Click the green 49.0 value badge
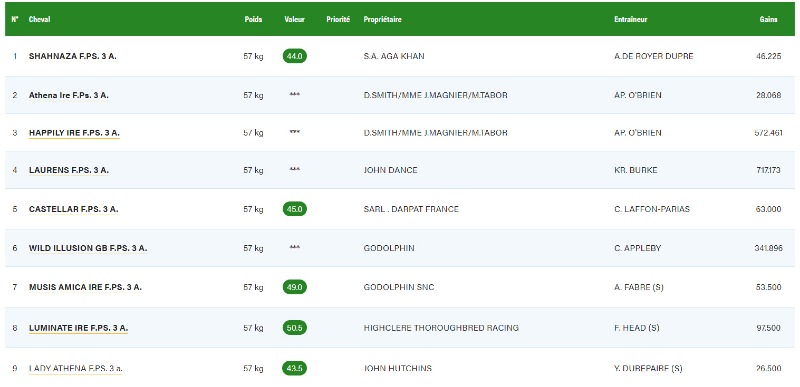800x387 pixels. point(294,287)
